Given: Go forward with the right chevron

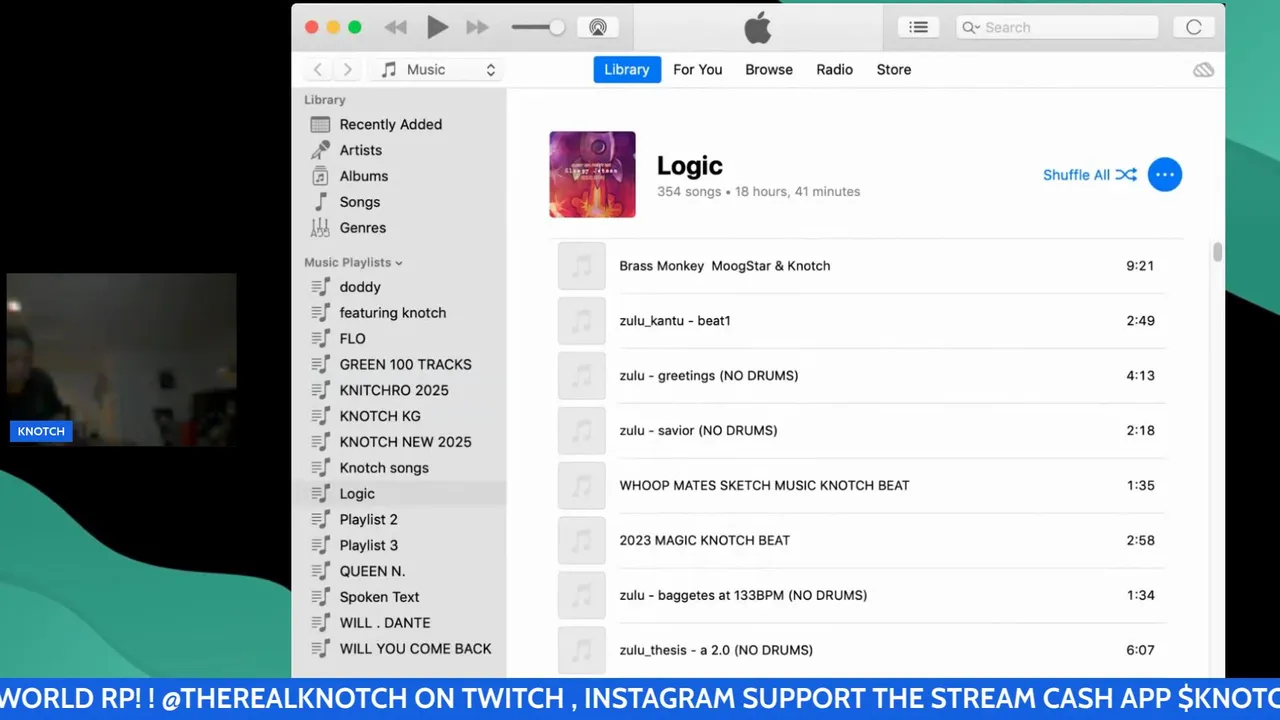Looking at the screenshot, I should (347, 69).
